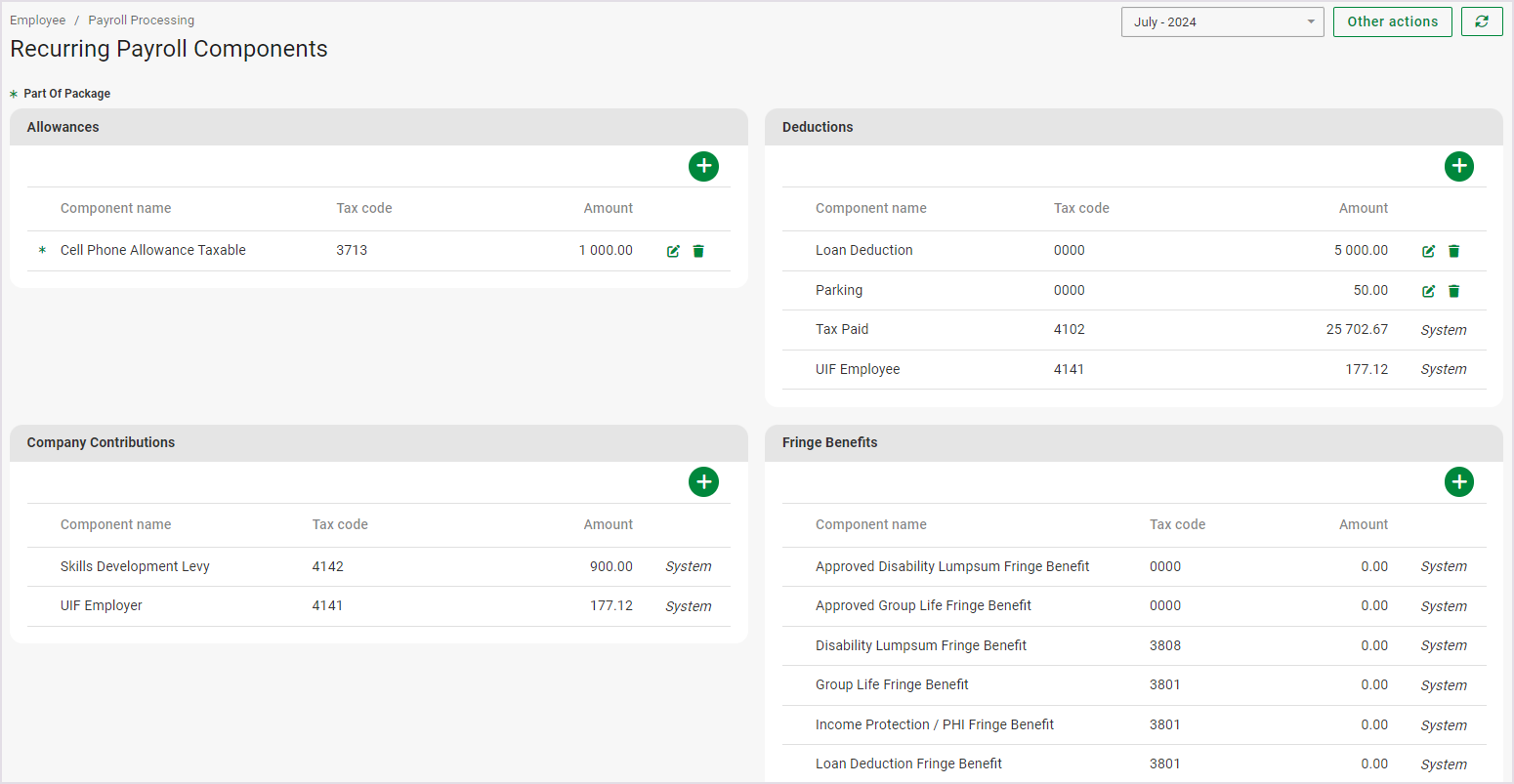Add a company contribution with plus icon
The height and width of the screenshot is (784, 1514).
tap(703, 481)
